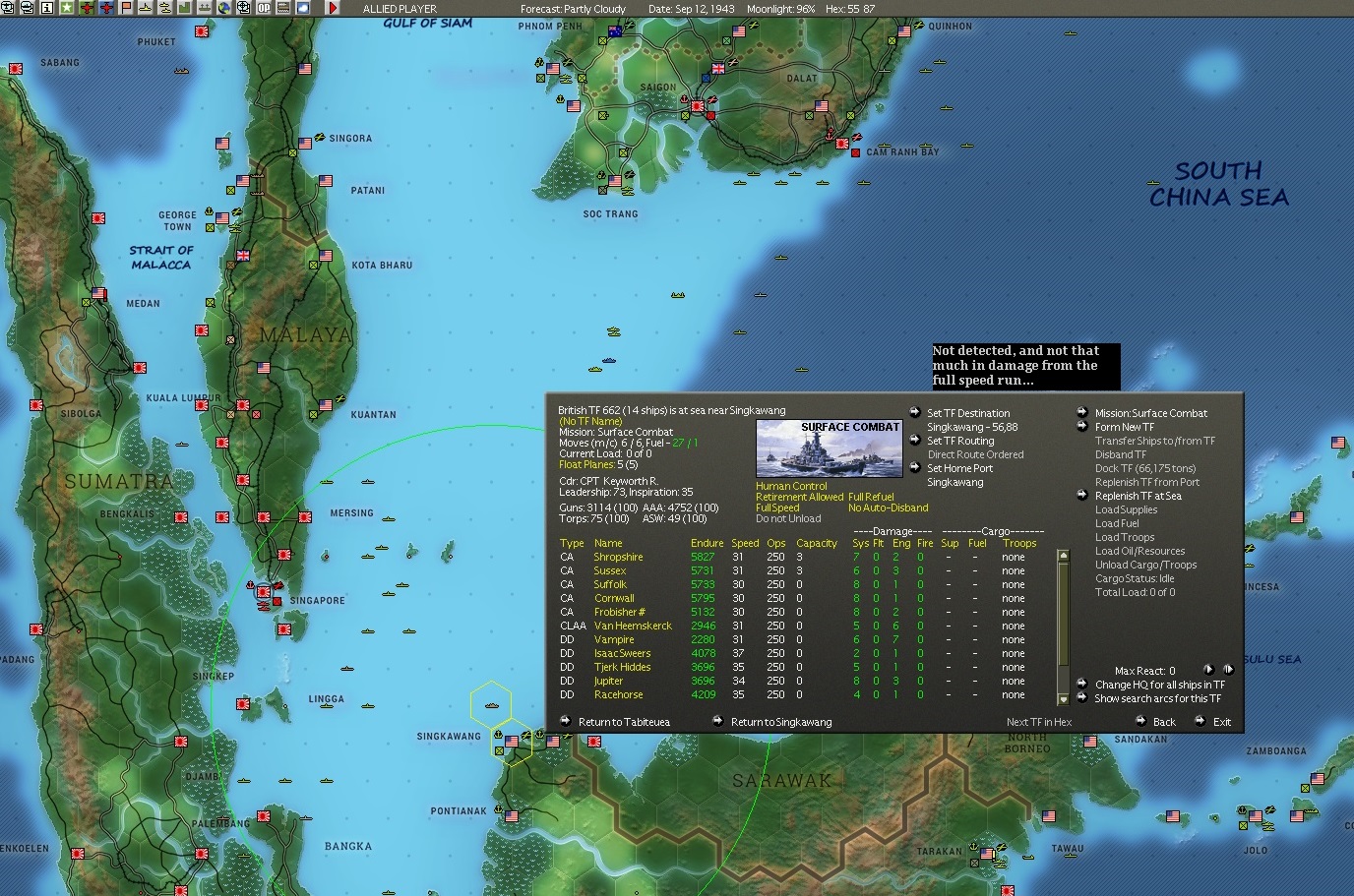Click the Exit button
Screen dimensions: 1354x896
(1222, 722)
